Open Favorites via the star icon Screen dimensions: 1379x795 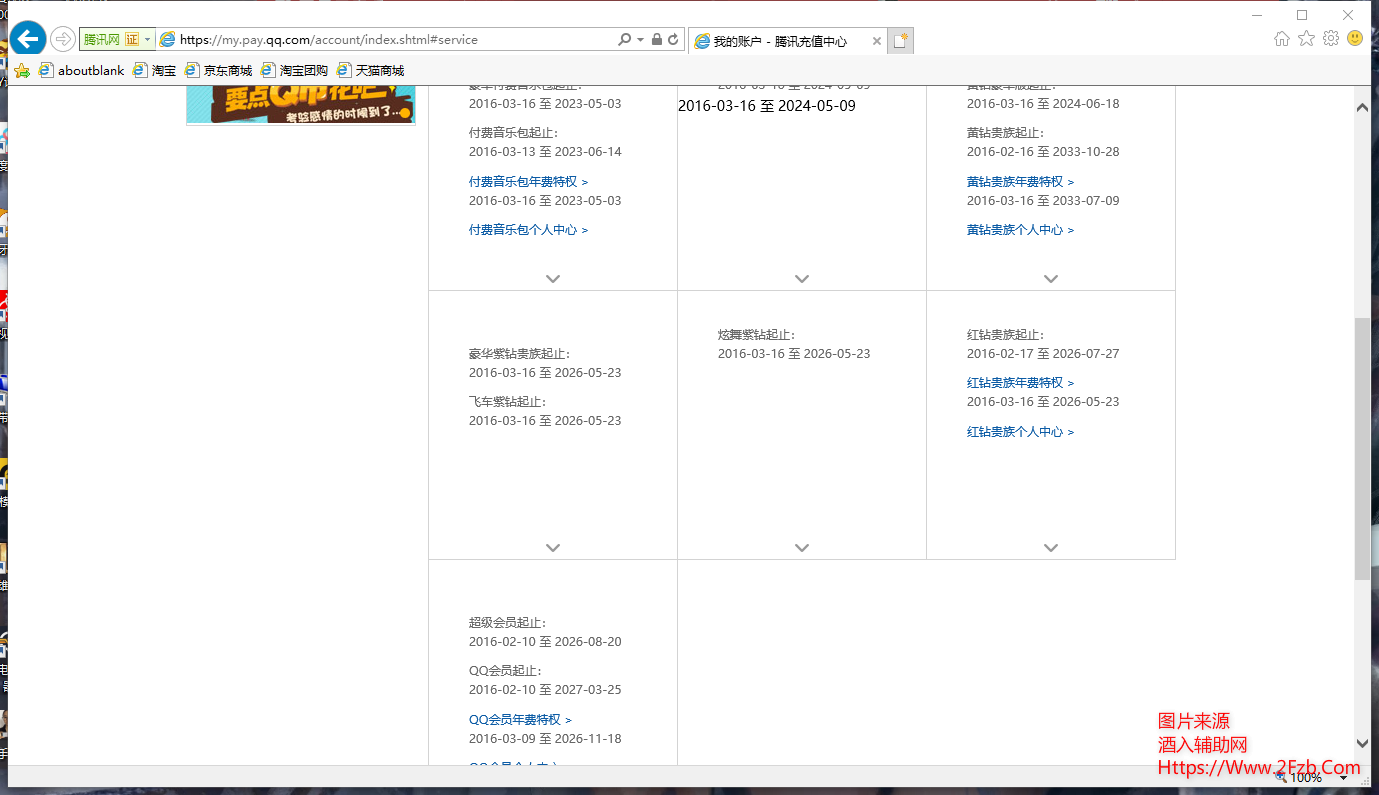point(1306,38)
